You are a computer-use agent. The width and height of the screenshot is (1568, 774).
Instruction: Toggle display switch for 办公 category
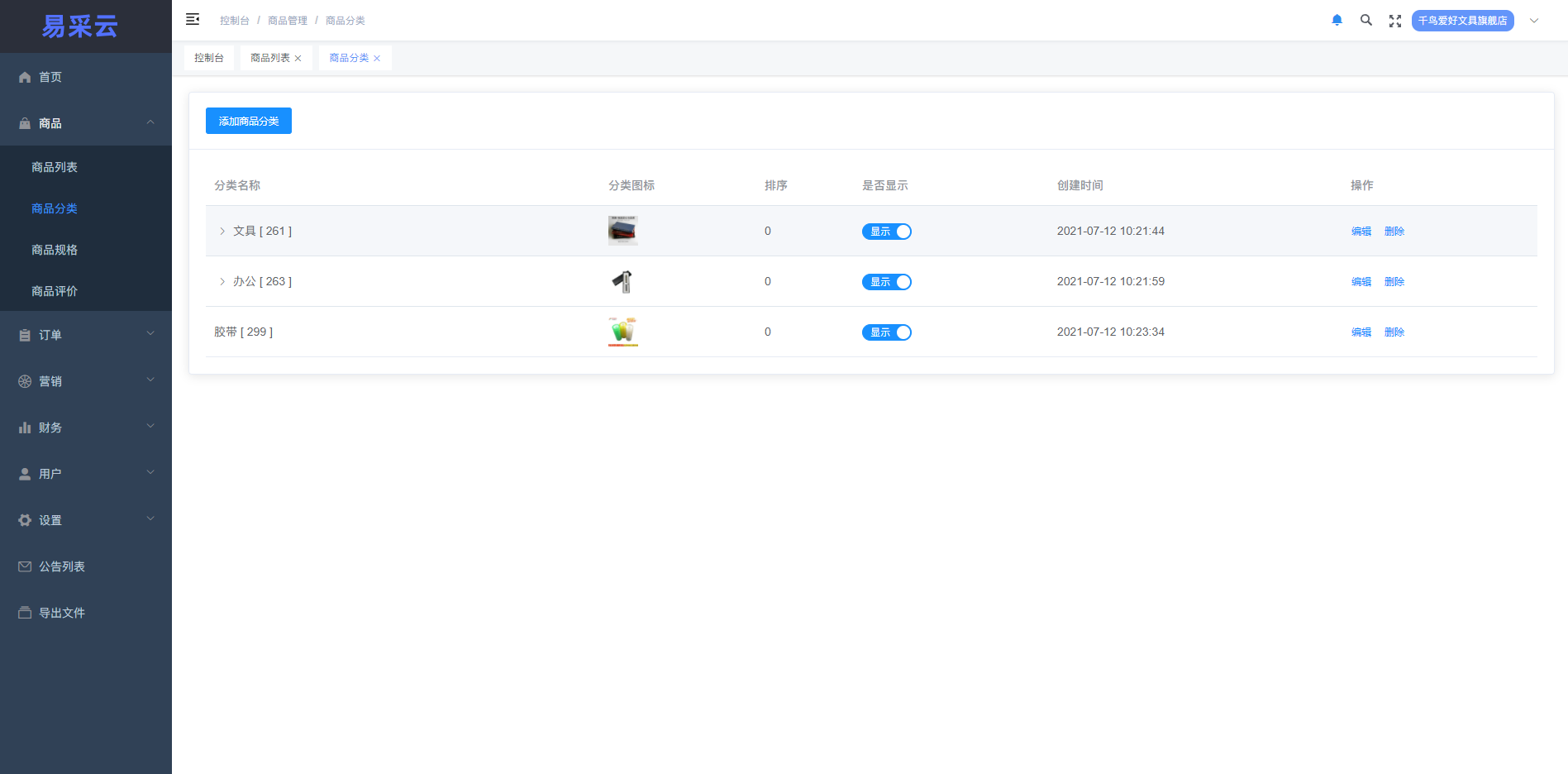[x=886, y=282]
